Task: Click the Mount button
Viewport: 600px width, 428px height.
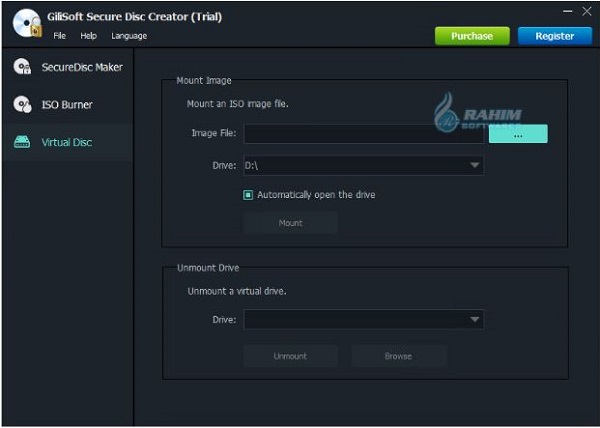Action: [290, 223]
